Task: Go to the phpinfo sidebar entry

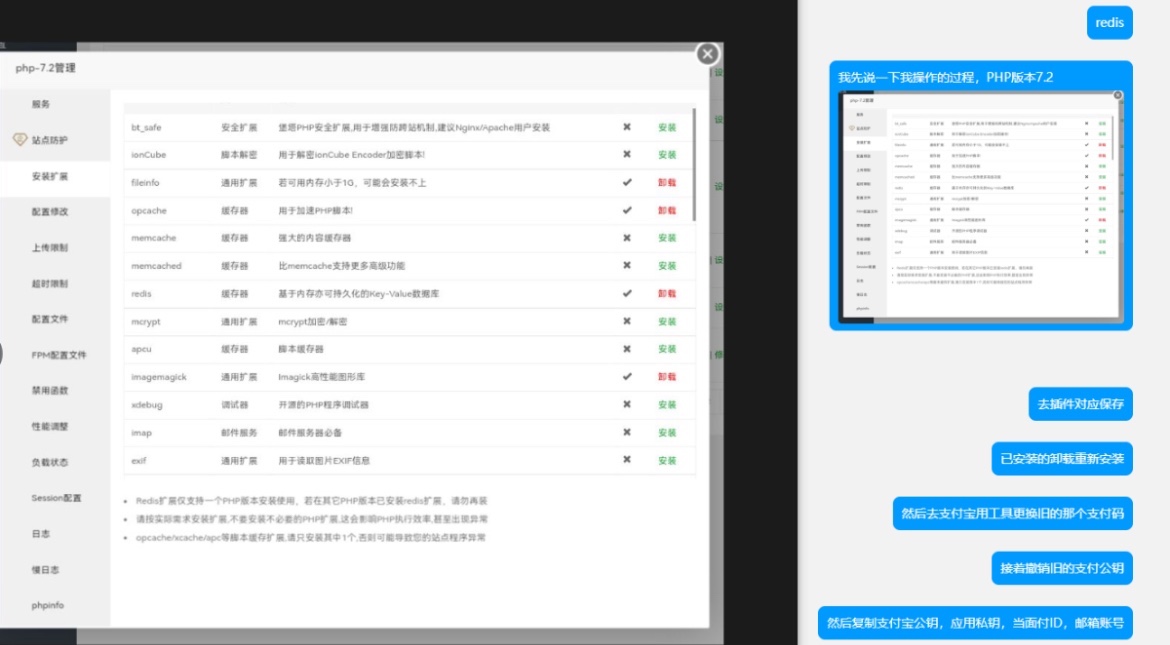Action: click(x=47, y=605)
